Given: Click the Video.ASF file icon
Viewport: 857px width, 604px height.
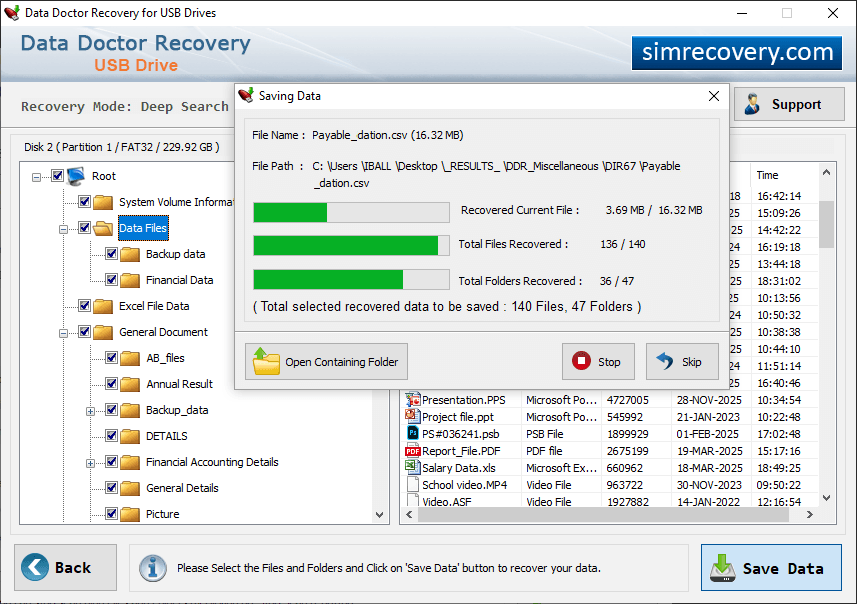Looking at the screenshot, I should point(413,501).
